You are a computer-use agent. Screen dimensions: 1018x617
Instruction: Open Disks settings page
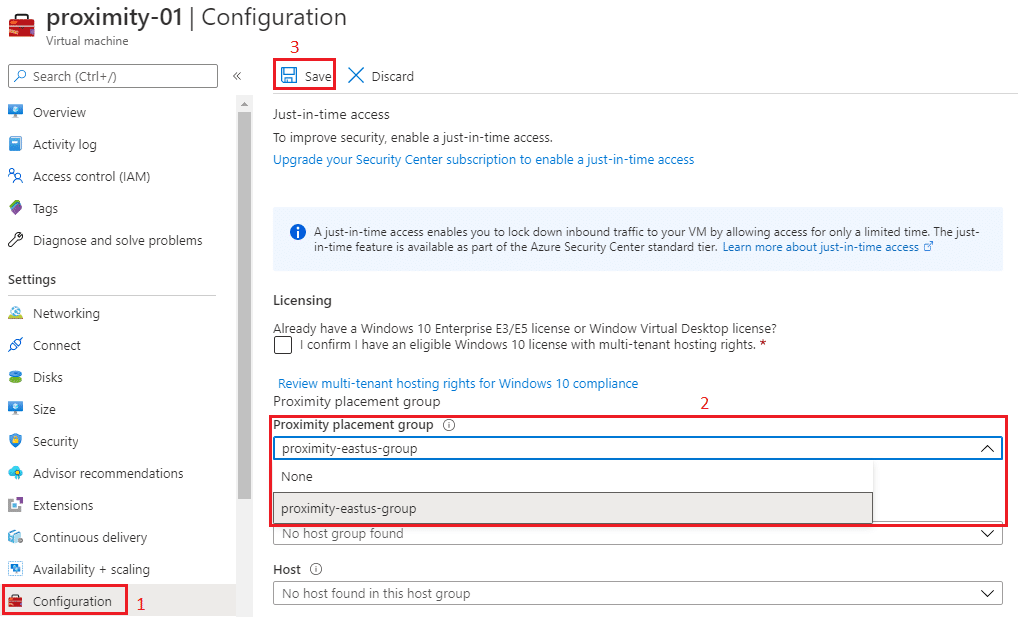click(48, 377)
